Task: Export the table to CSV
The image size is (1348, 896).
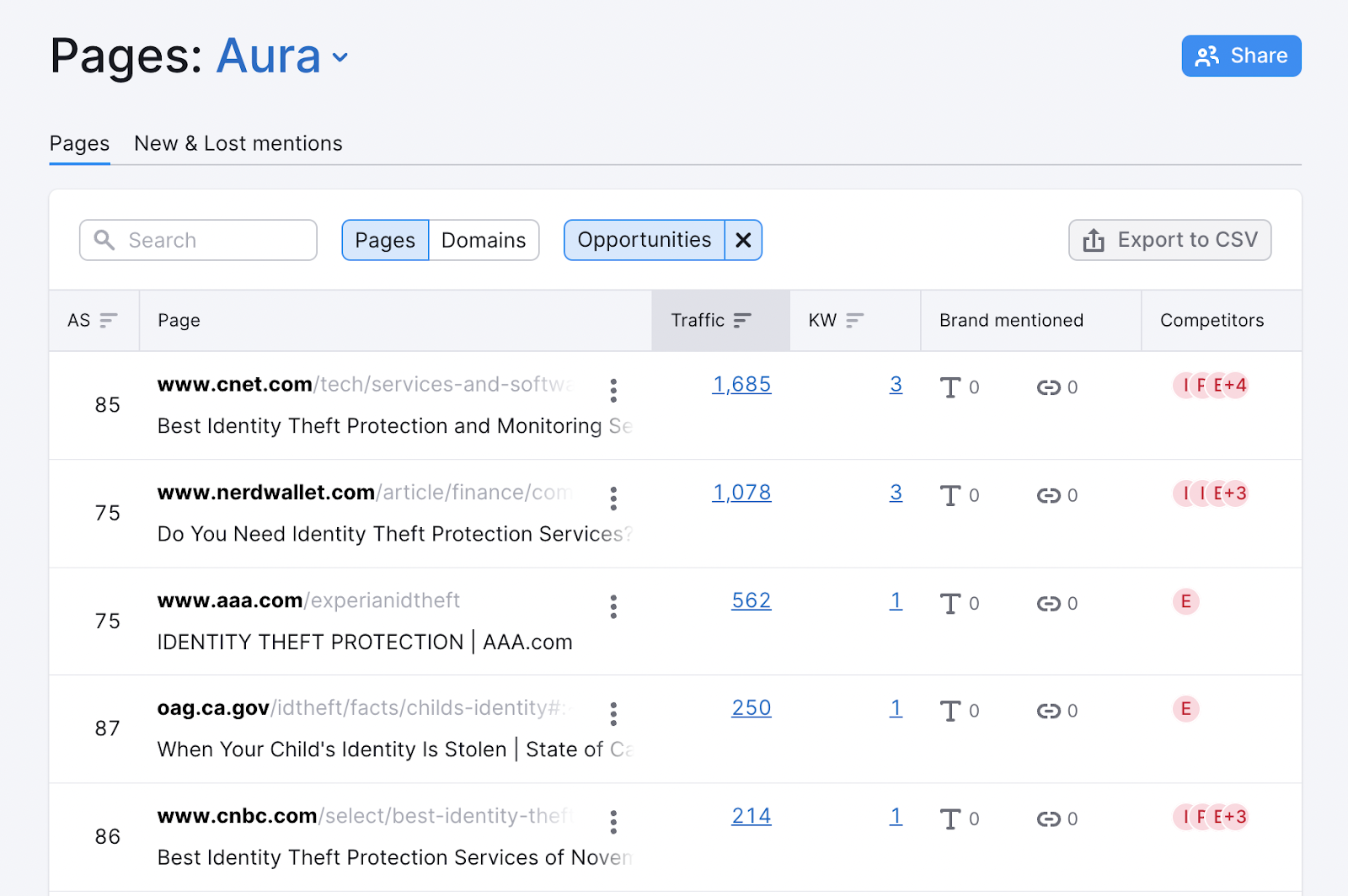Action: click(x=1169, y=241)
